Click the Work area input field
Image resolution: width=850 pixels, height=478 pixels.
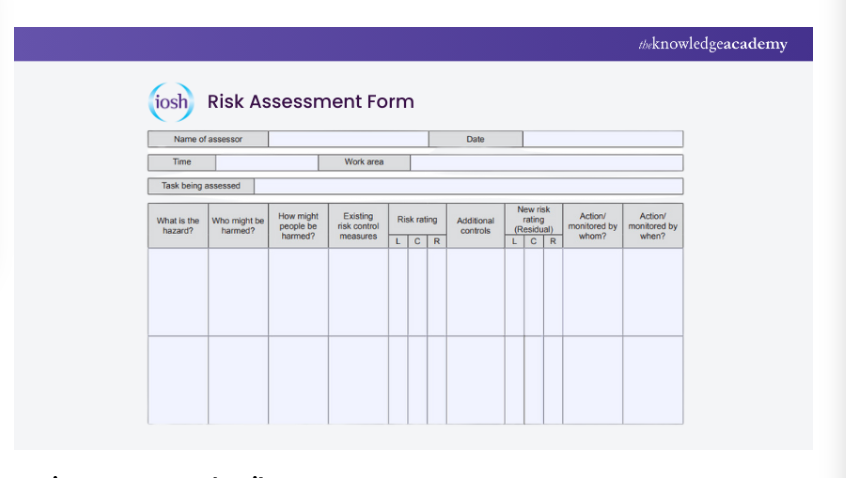coord(546,162)
